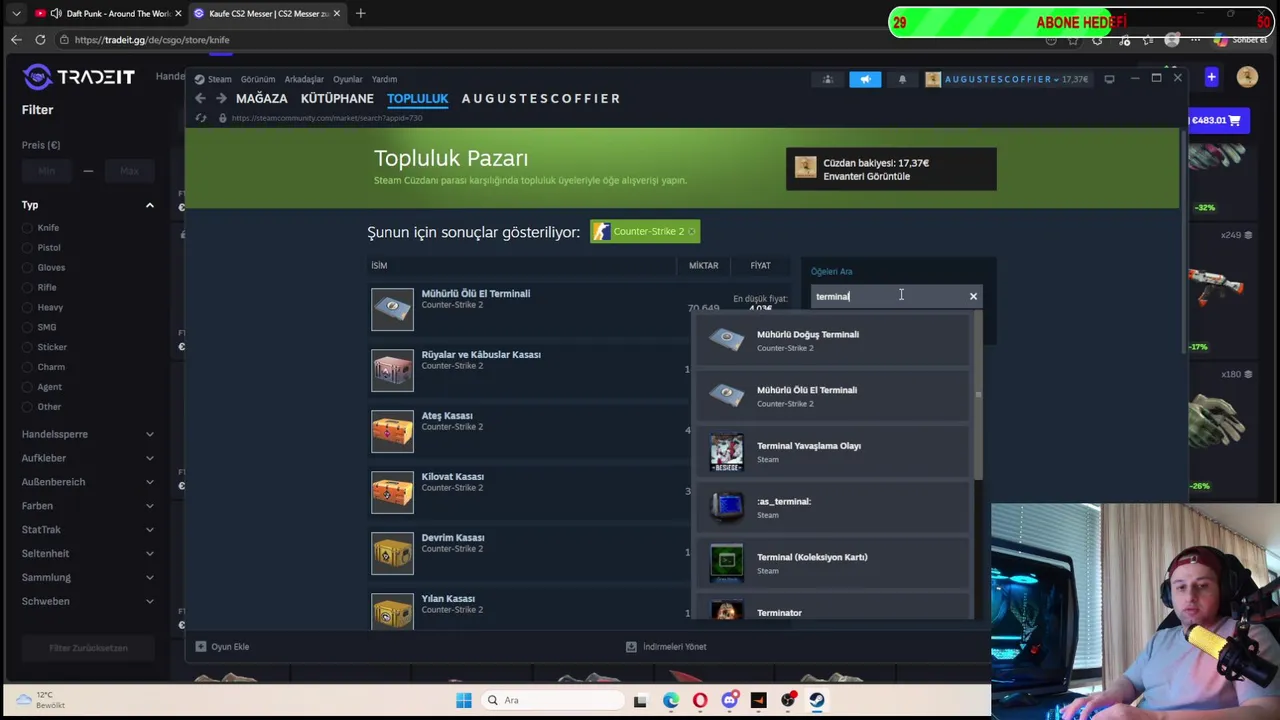The width and height of the screenshot is (1280, 720).
Task: Open İndirmeleri Yönet downloads manager
Action: [666, 647]
